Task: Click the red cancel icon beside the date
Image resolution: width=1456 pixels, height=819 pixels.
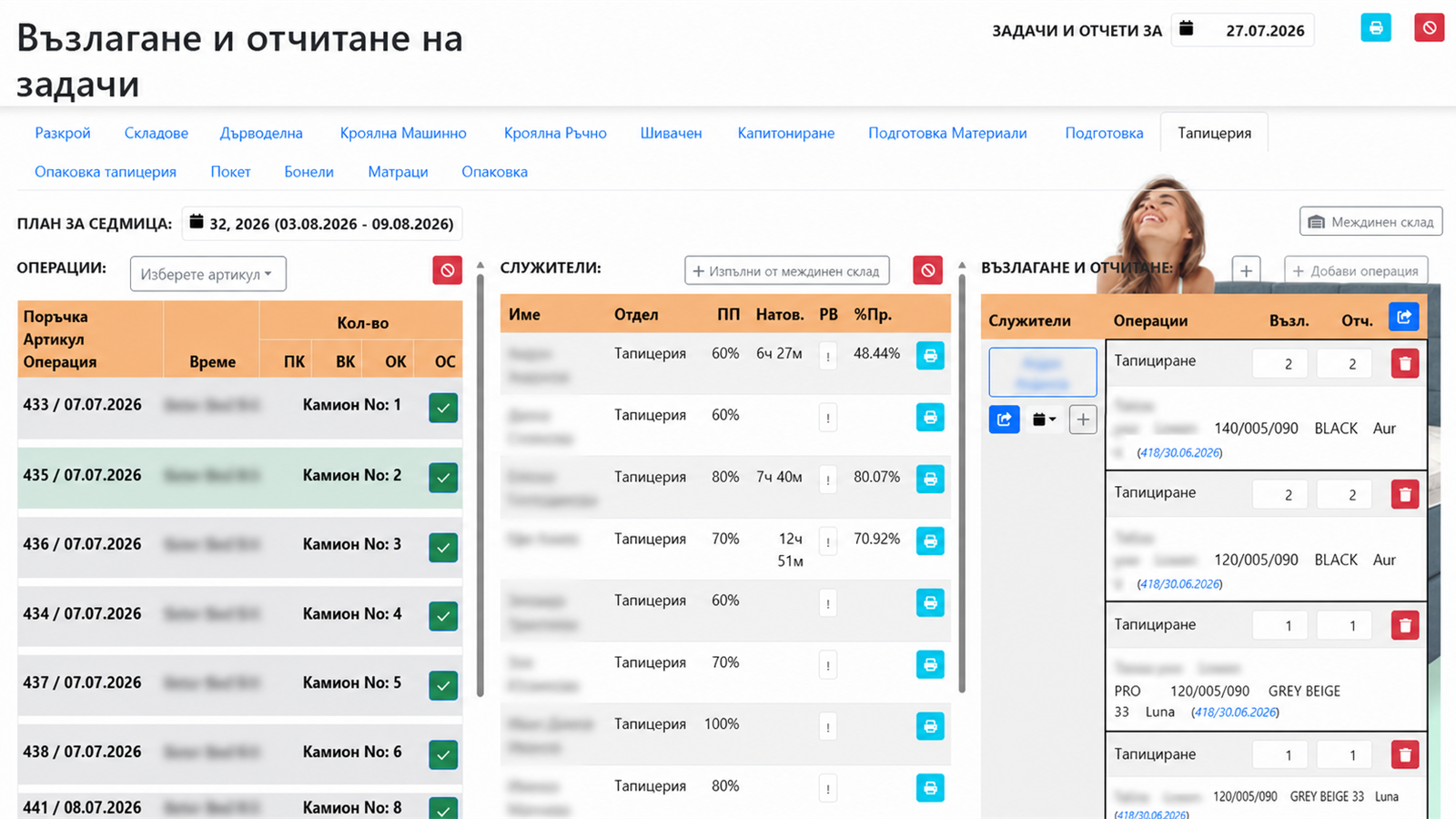Action: pos(1429,28)
